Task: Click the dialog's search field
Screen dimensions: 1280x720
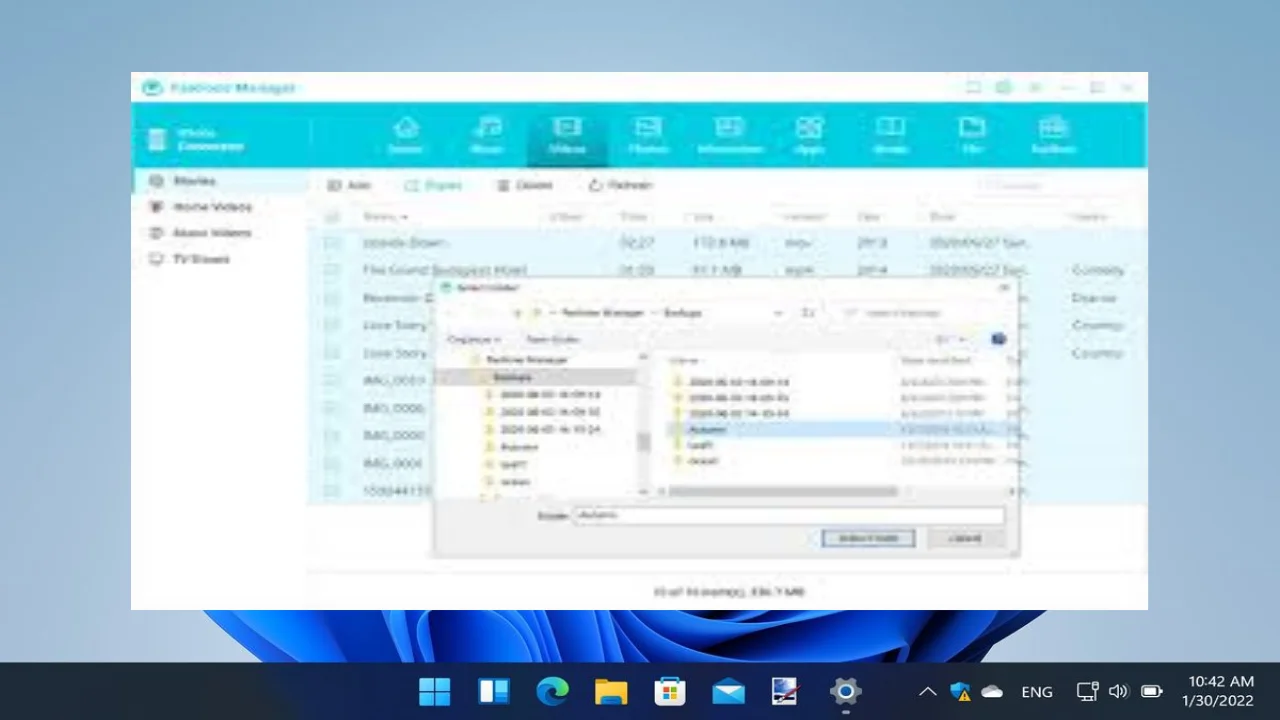Action: tap(920, 313)
